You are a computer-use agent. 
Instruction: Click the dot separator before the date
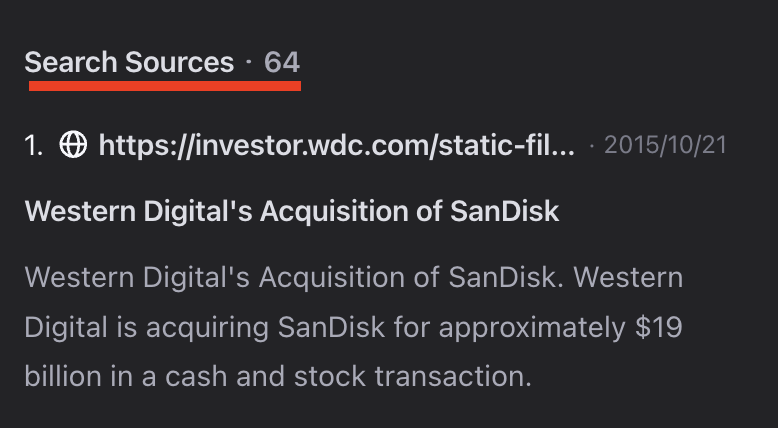[x=592, y=146]
